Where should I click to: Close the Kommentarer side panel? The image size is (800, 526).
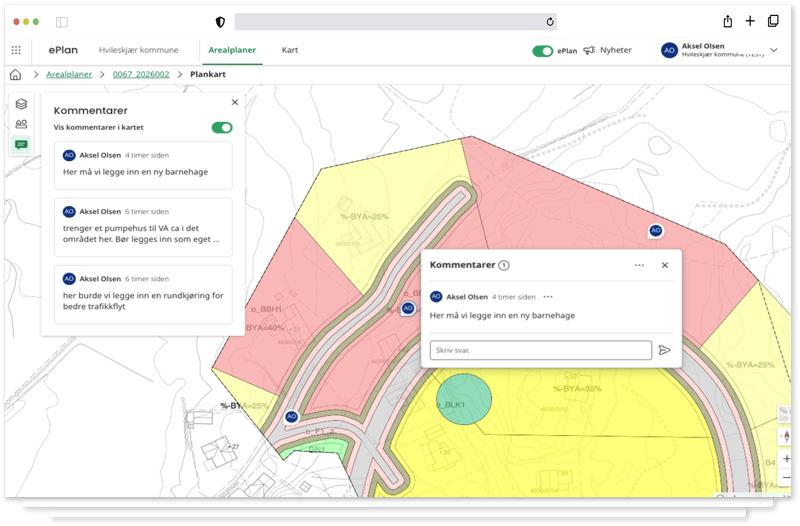click(235, 102)
